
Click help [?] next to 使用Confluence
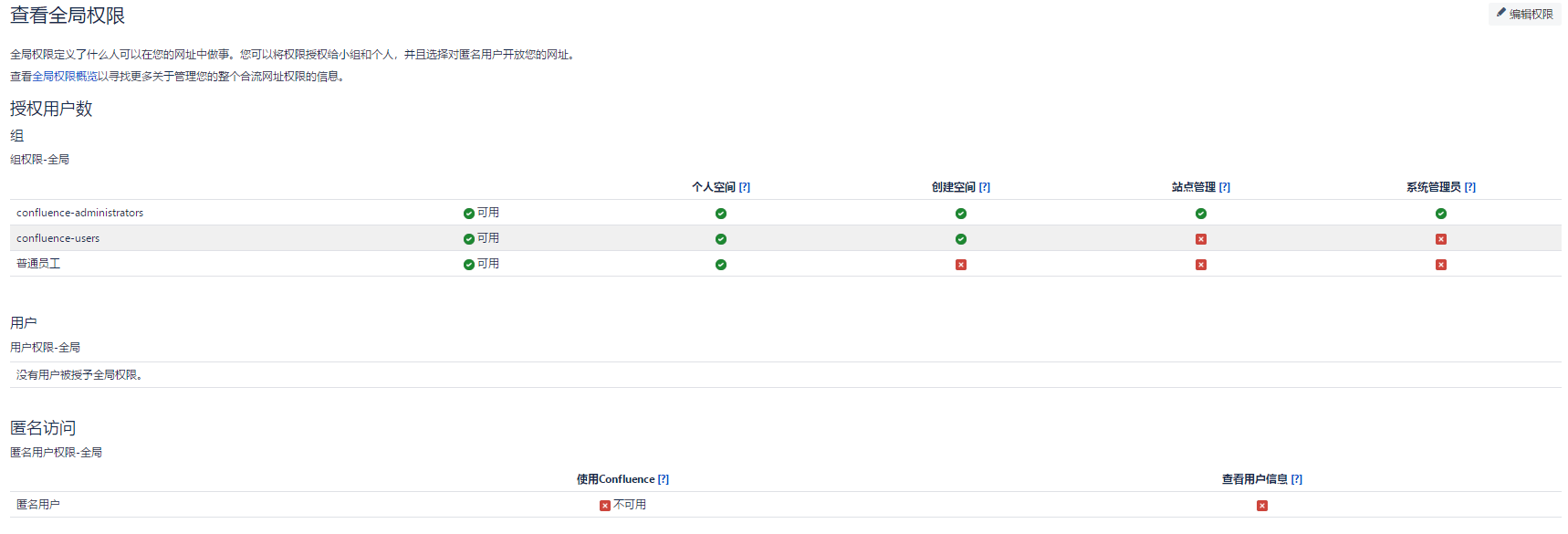coord(664,479)
